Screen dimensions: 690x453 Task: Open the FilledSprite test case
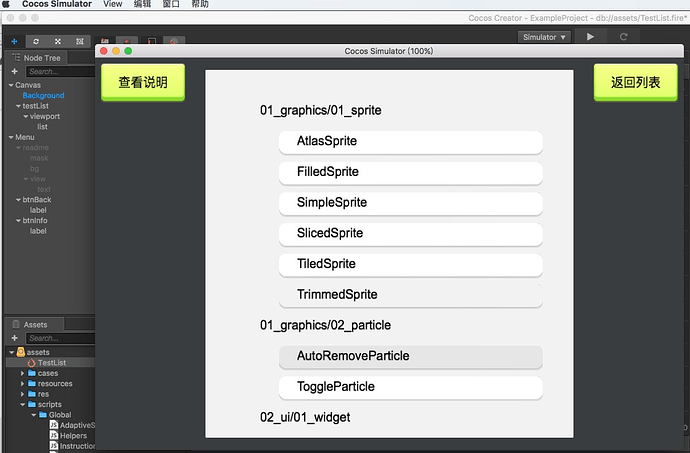pos(411,173)
